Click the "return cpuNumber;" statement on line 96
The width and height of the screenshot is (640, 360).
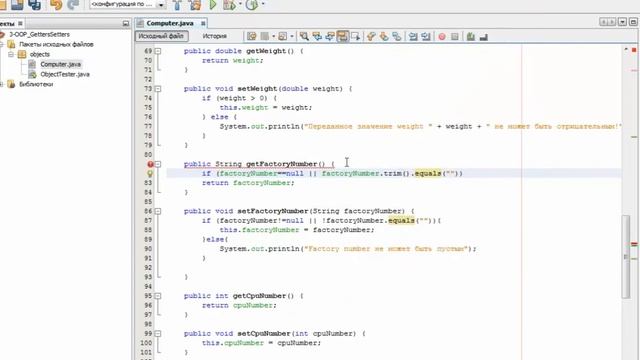239,305
